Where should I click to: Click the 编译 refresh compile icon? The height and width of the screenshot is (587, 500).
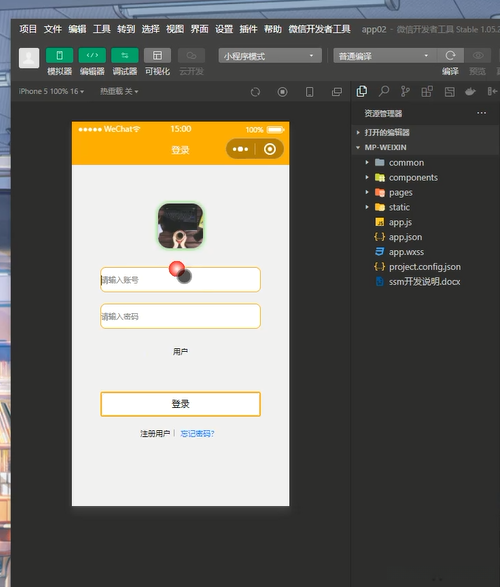pyautogui.click(x=450, y=55)
